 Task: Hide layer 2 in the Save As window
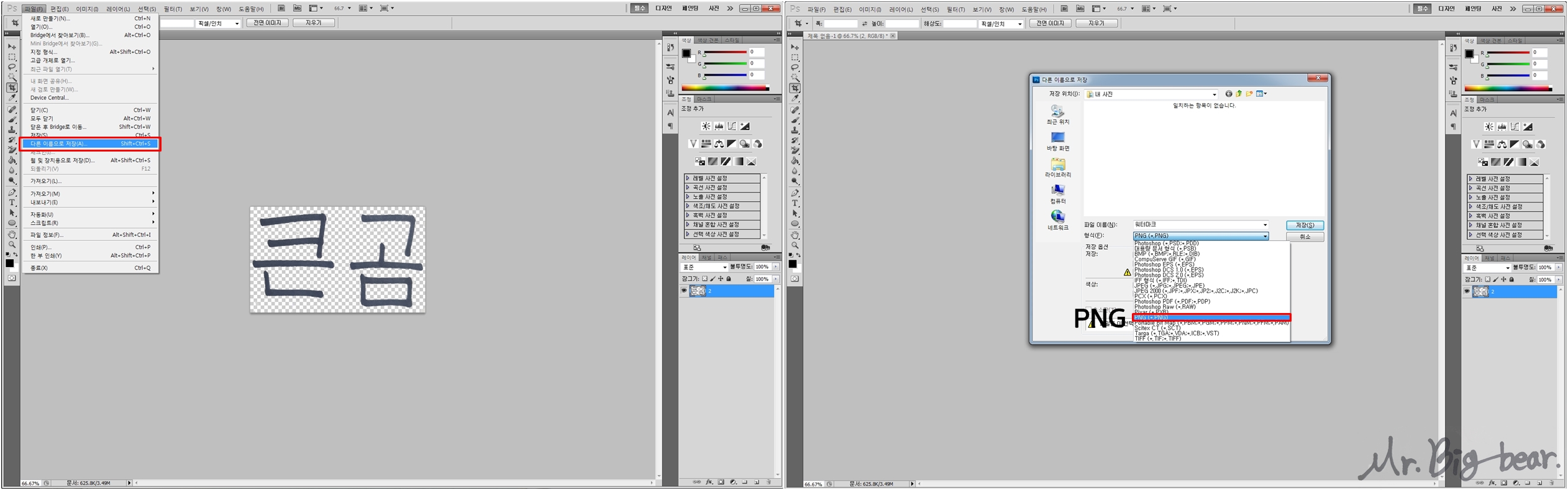point(1467,291)
